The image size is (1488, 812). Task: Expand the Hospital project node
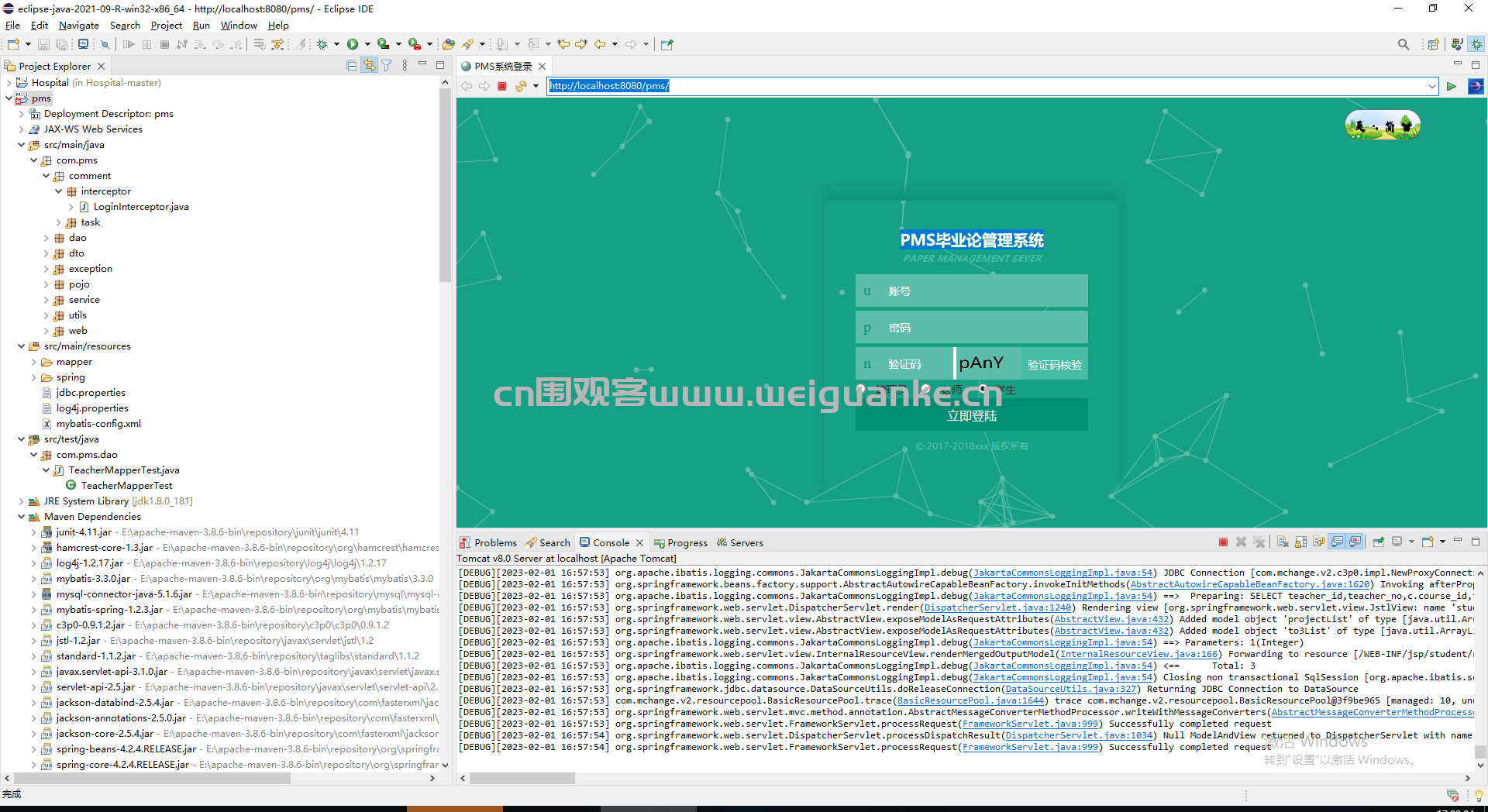9,83
